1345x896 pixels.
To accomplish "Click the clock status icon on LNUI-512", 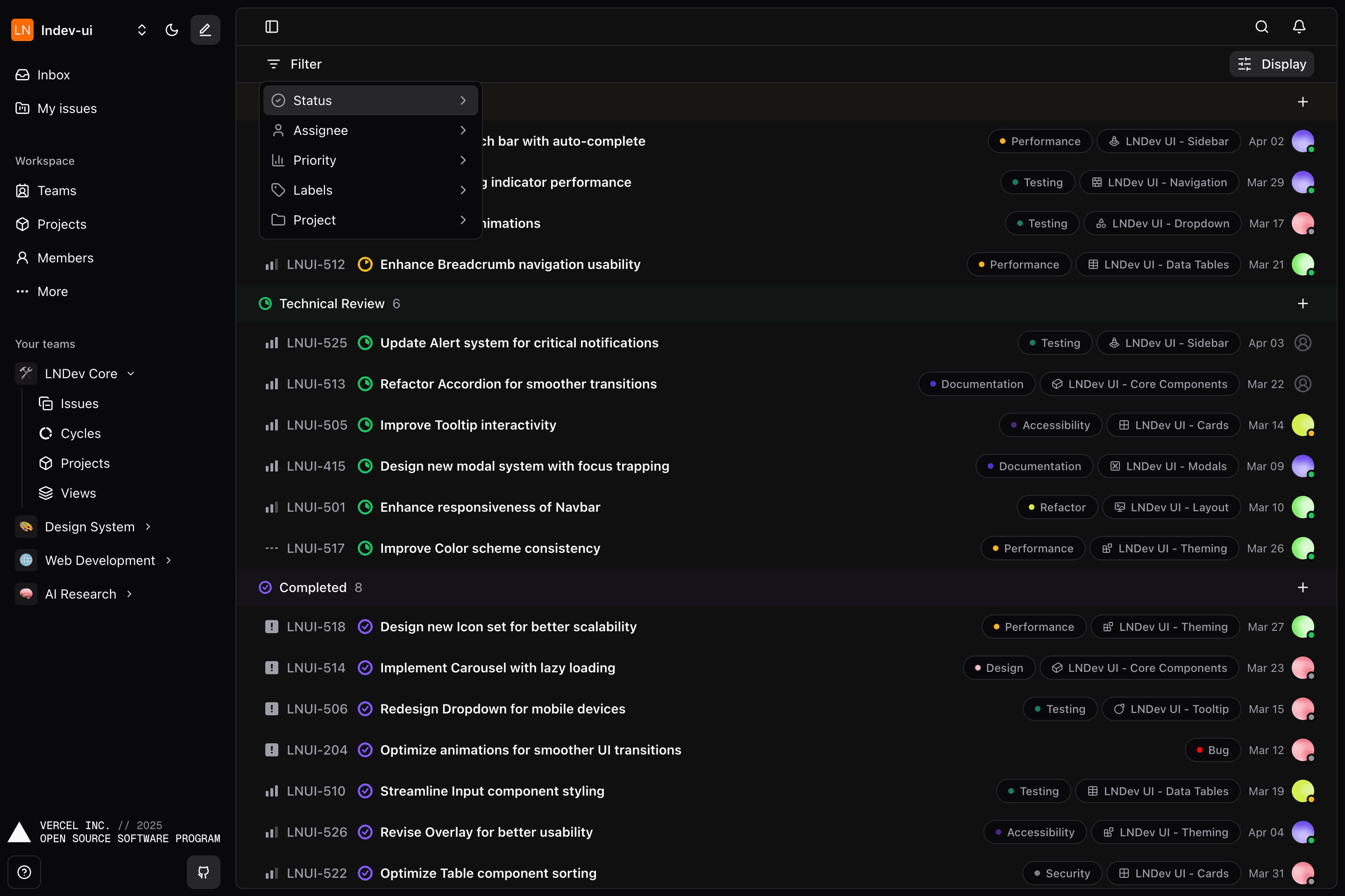I will pyautogui.click(x=365, y=264).
